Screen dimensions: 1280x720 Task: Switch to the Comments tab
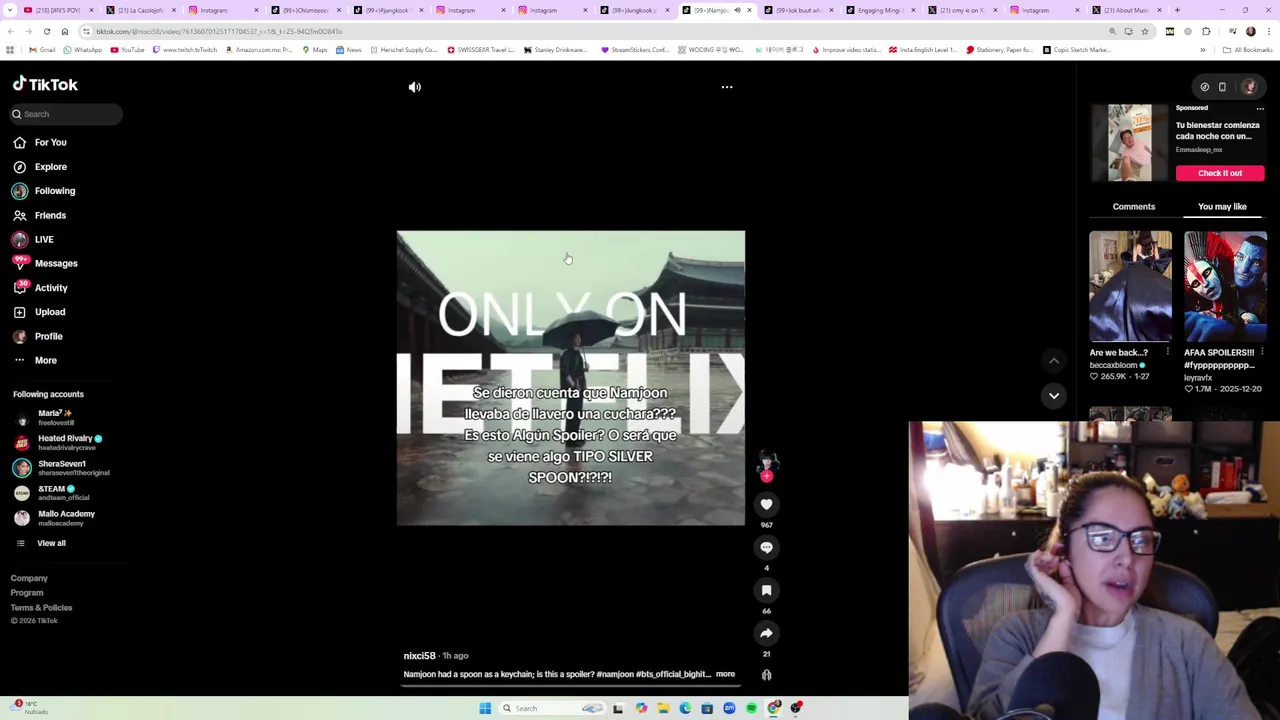click(x=1134, y=207)
